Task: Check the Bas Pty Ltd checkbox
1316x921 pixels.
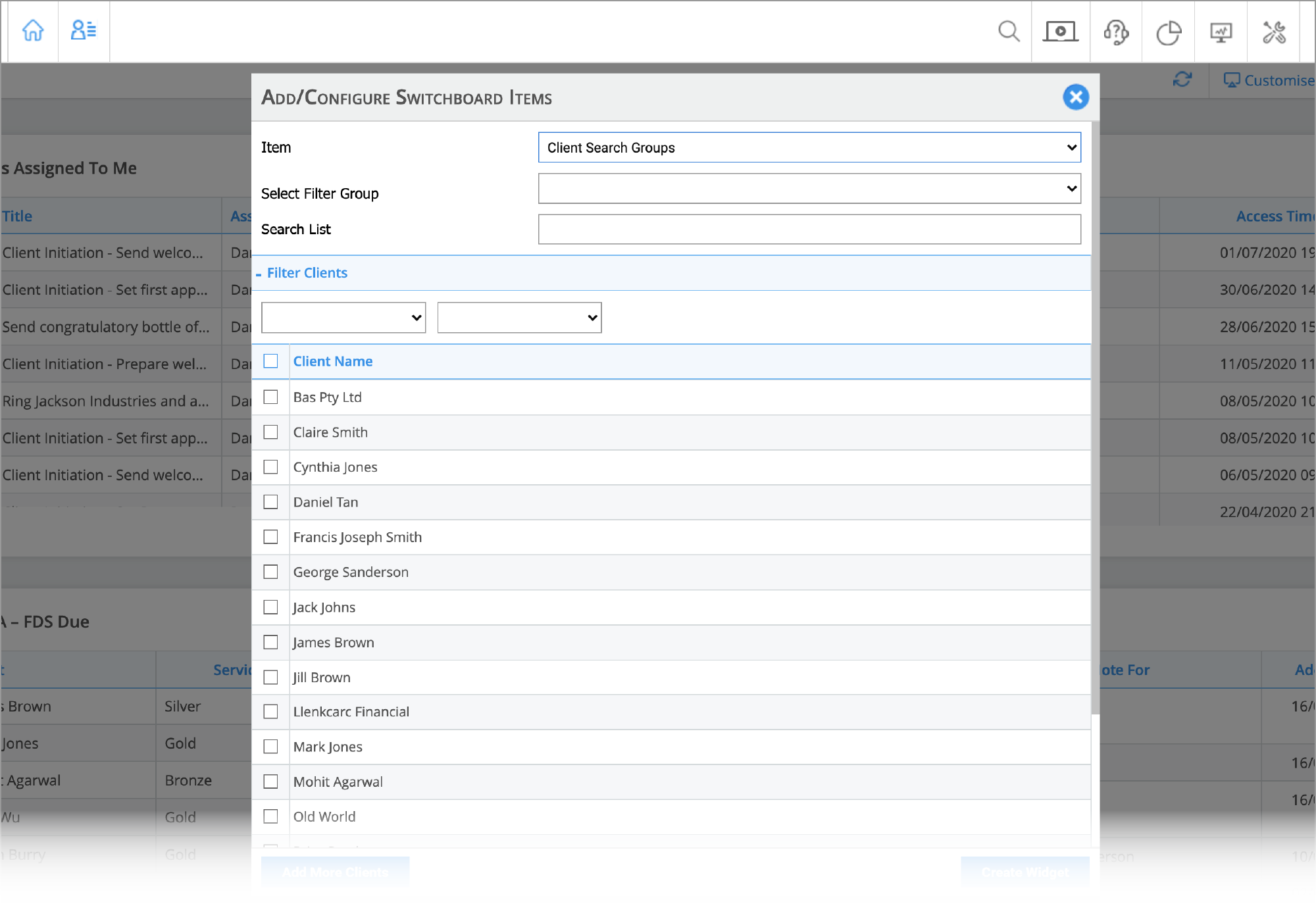Action: pos(270,397)
